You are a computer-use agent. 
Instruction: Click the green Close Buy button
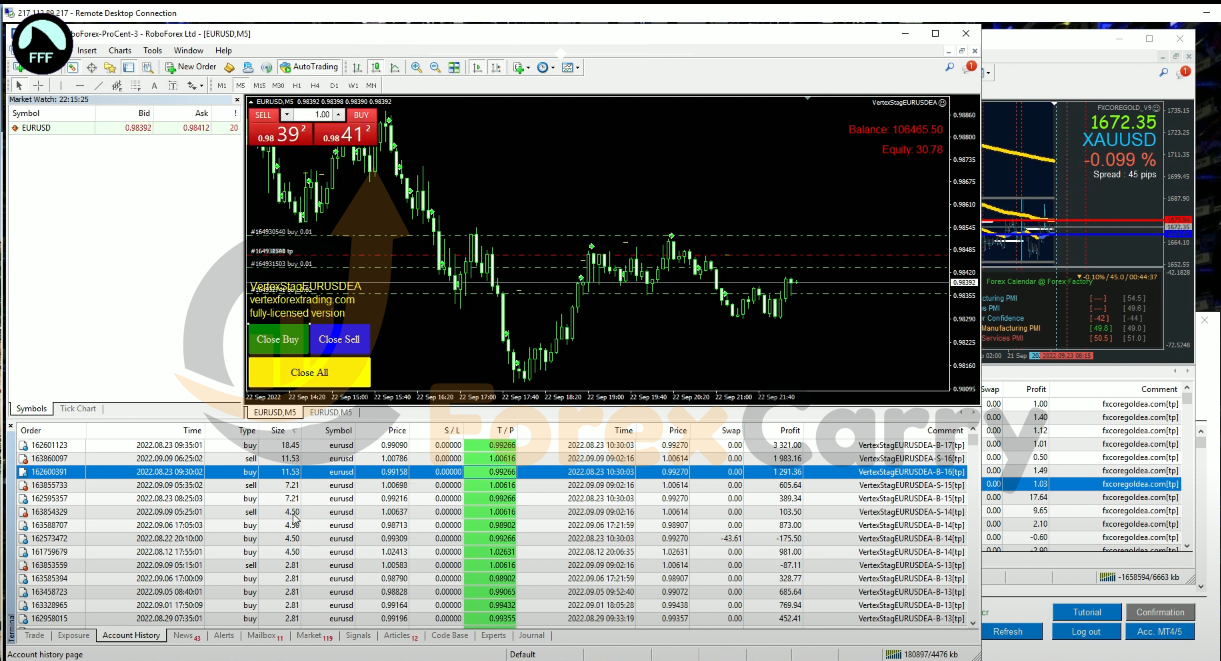[278, 339]
